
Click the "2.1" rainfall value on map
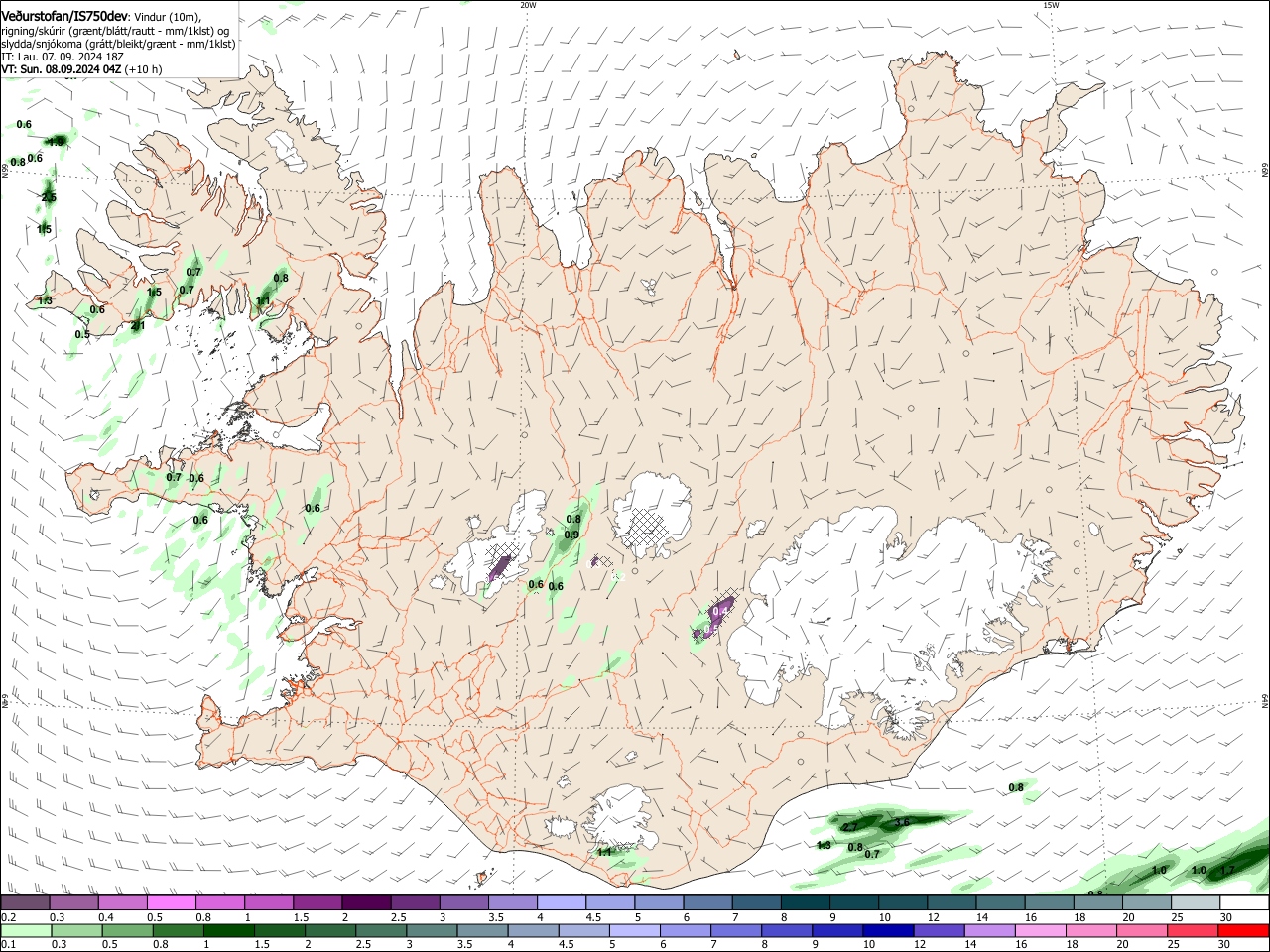click(x=138, y=325)
